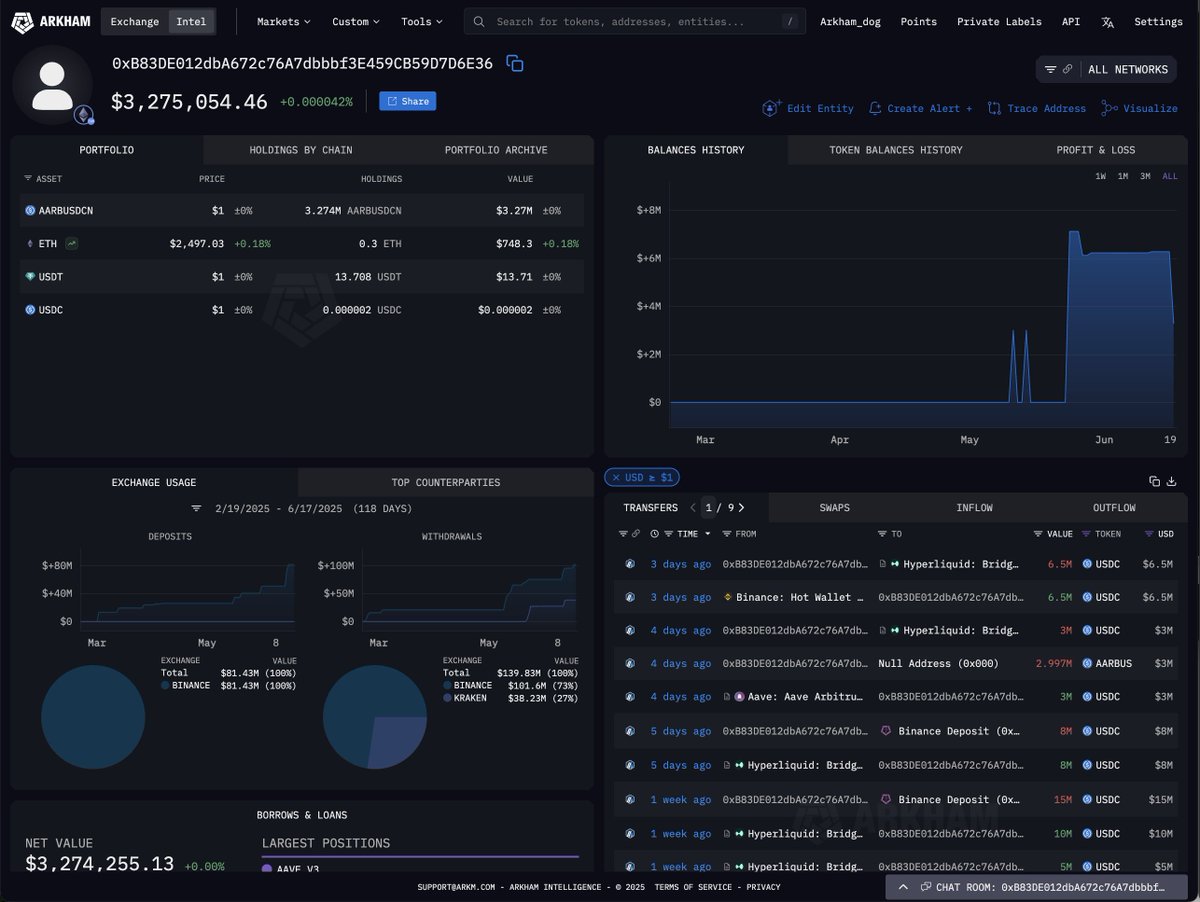
Task: Click Create Alert + link
Action: pos(920,108)
